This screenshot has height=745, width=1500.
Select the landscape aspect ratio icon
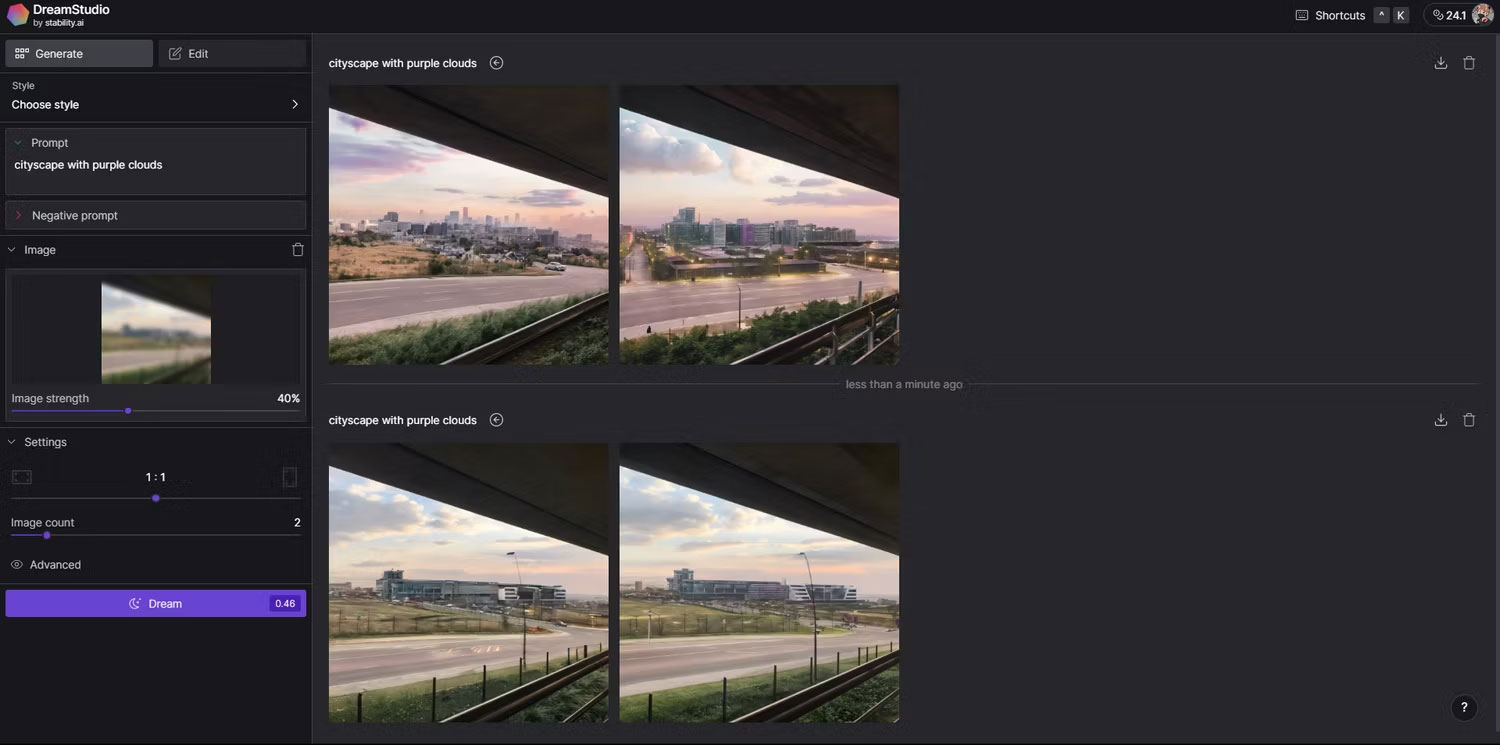pyautogui.click(x=21, y=475)
